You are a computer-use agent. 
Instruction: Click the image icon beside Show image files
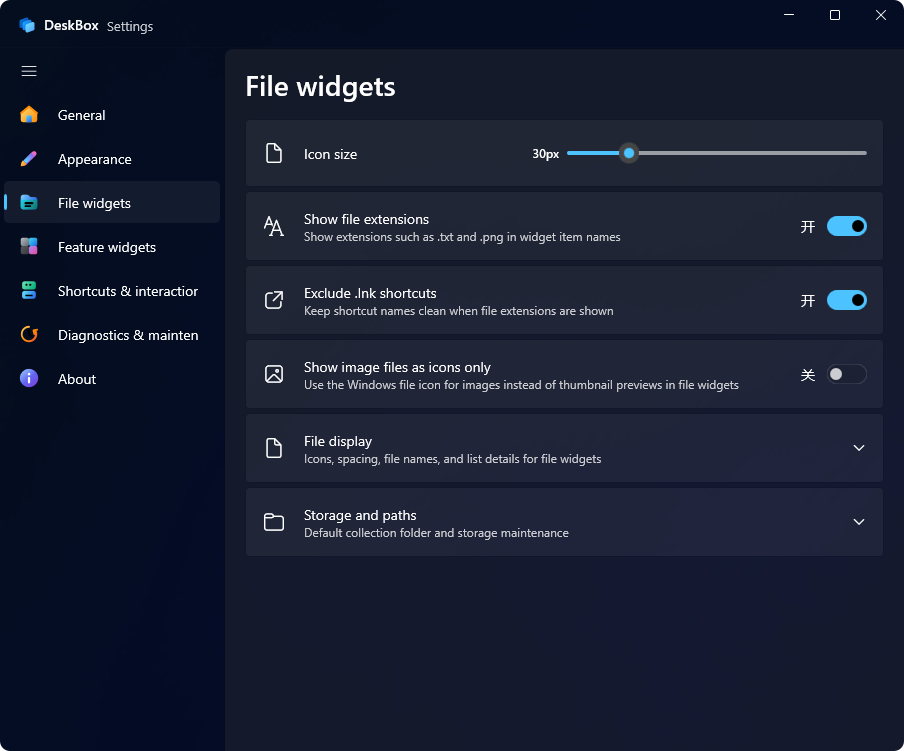pos(274,374)
